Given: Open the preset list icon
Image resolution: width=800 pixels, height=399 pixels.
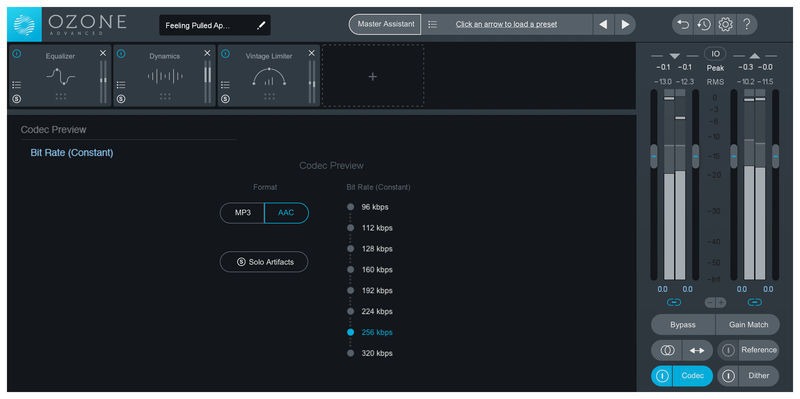Looking at the screenshot, I should tap(433, 24).
